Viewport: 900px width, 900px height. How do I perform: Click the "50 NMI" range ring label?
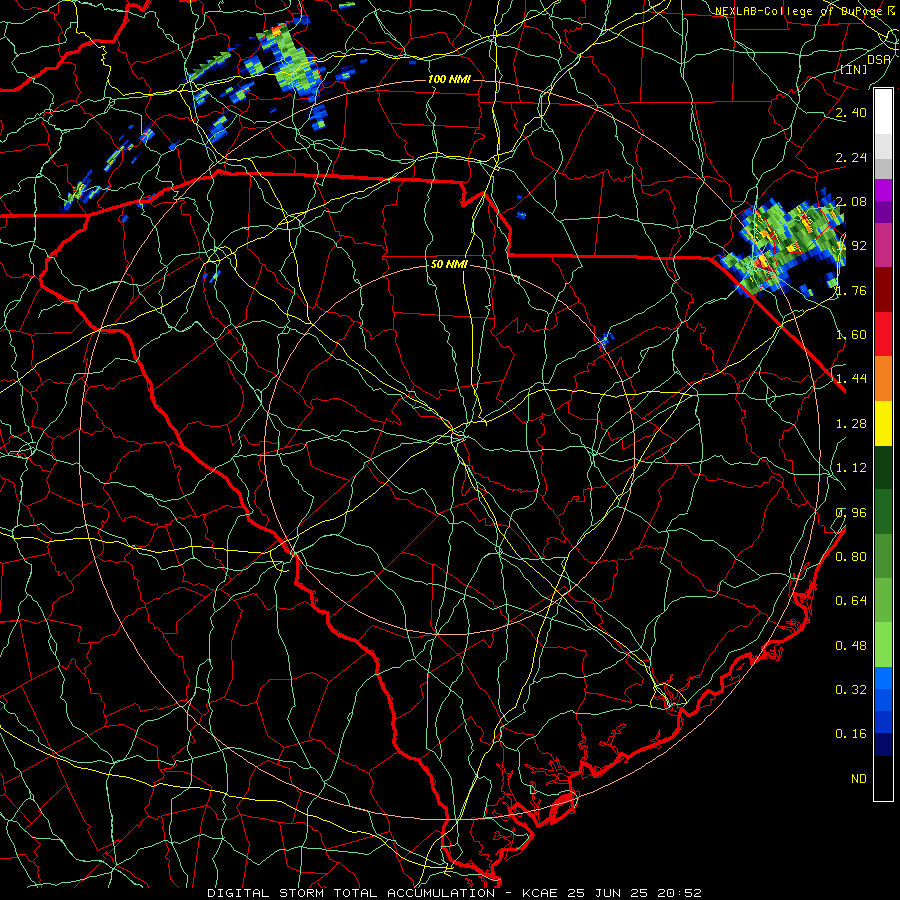[449, 264]
